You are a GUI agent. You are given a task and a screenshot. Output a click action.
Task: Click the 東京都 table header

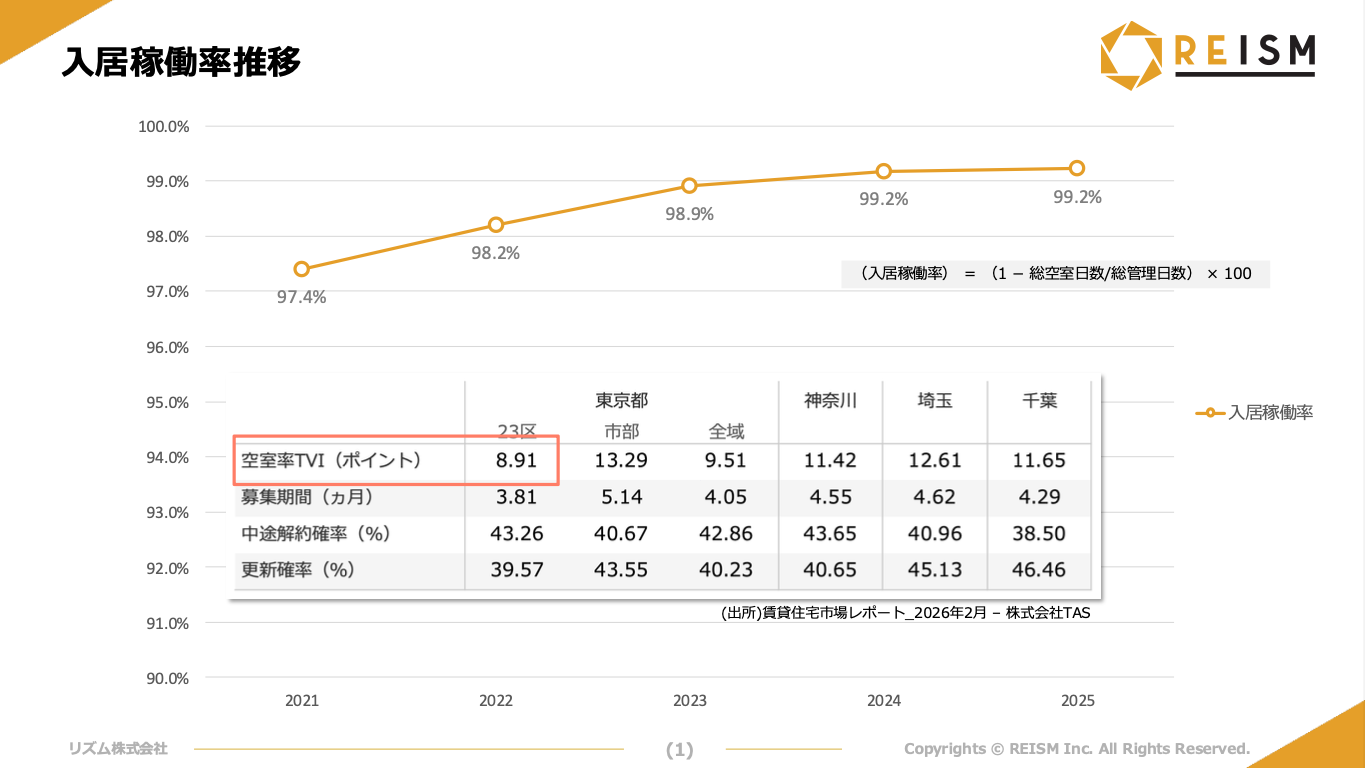[622, 400]
